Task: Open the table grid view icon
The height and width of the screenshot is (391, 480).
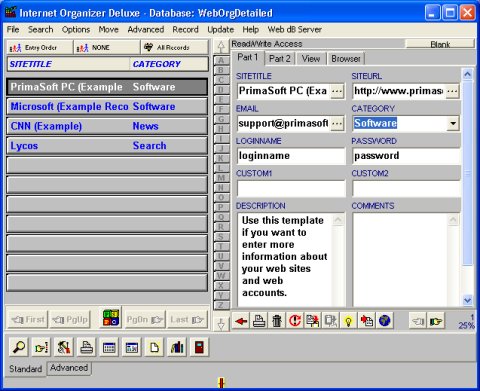Action: click(109, 347)
